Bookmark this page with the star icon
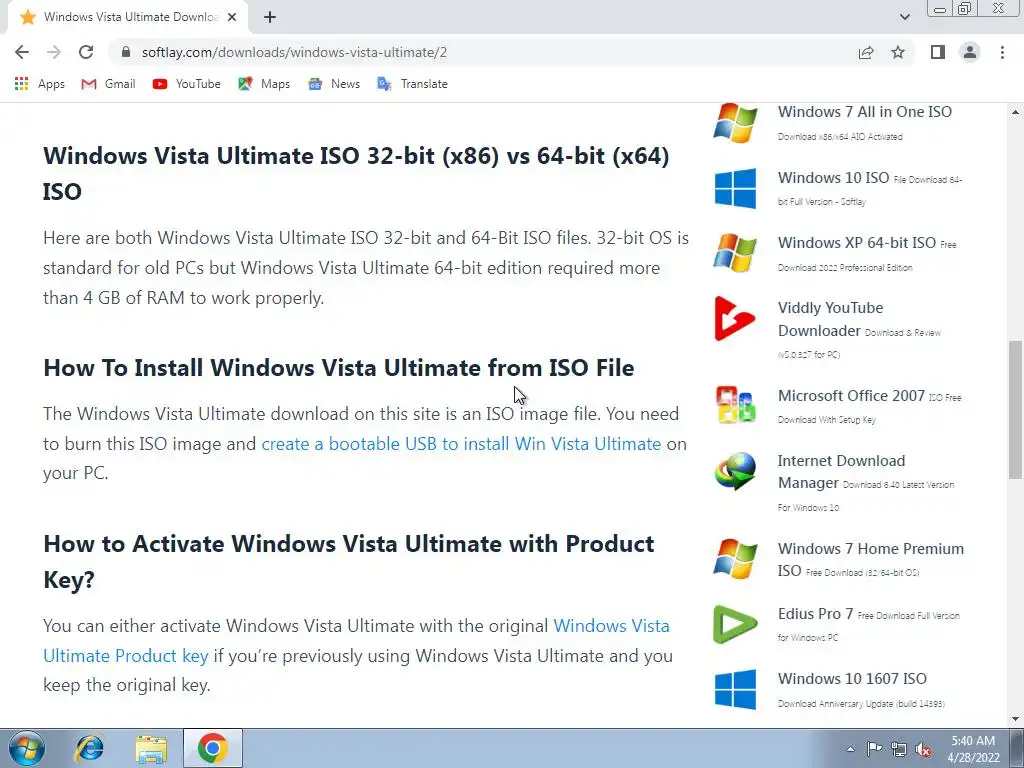1024x768 pixels. pyautogui.click(x=898, y=52)
